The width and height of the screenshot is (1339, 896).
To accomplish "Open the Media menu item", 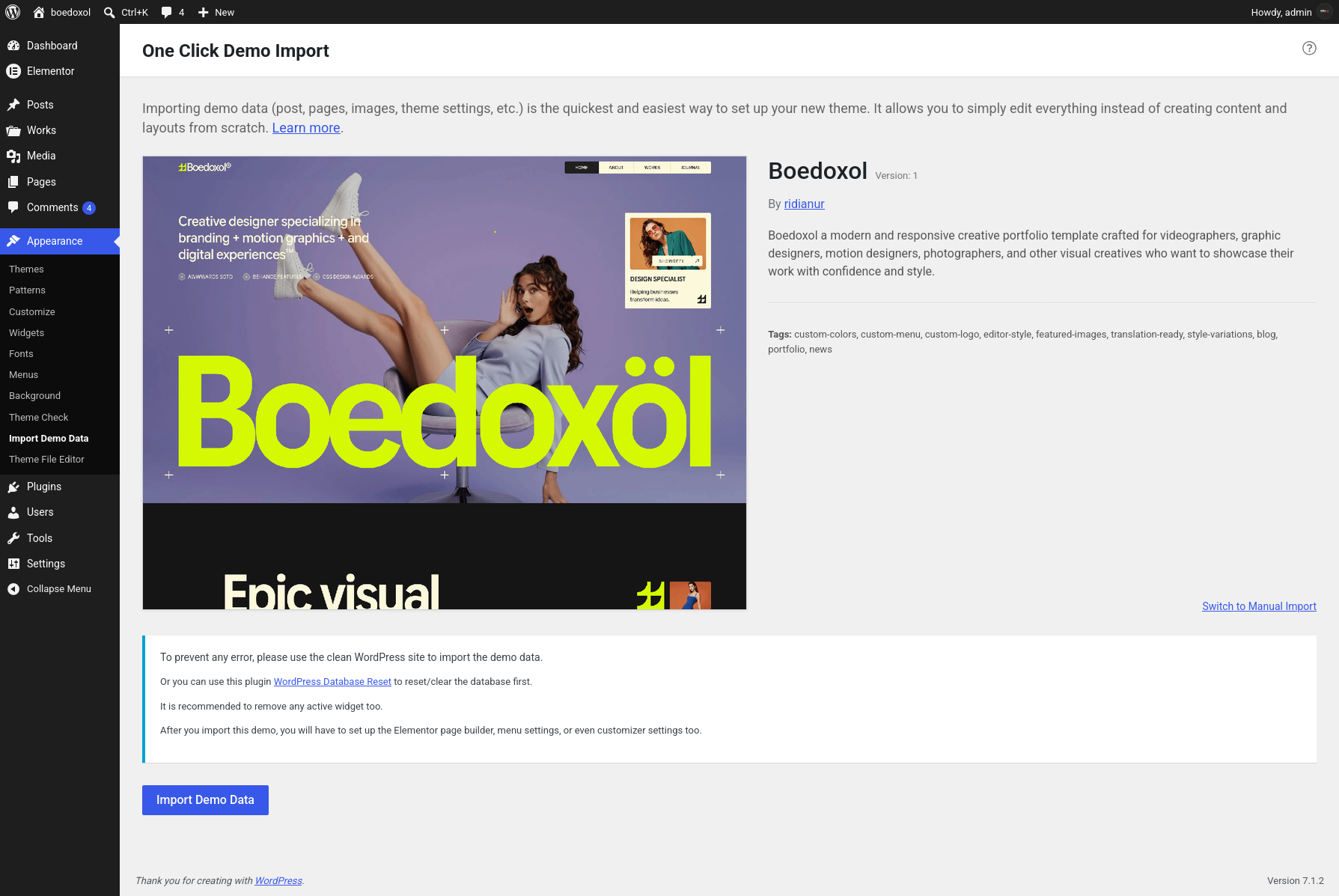I will (x=60, y=156).
